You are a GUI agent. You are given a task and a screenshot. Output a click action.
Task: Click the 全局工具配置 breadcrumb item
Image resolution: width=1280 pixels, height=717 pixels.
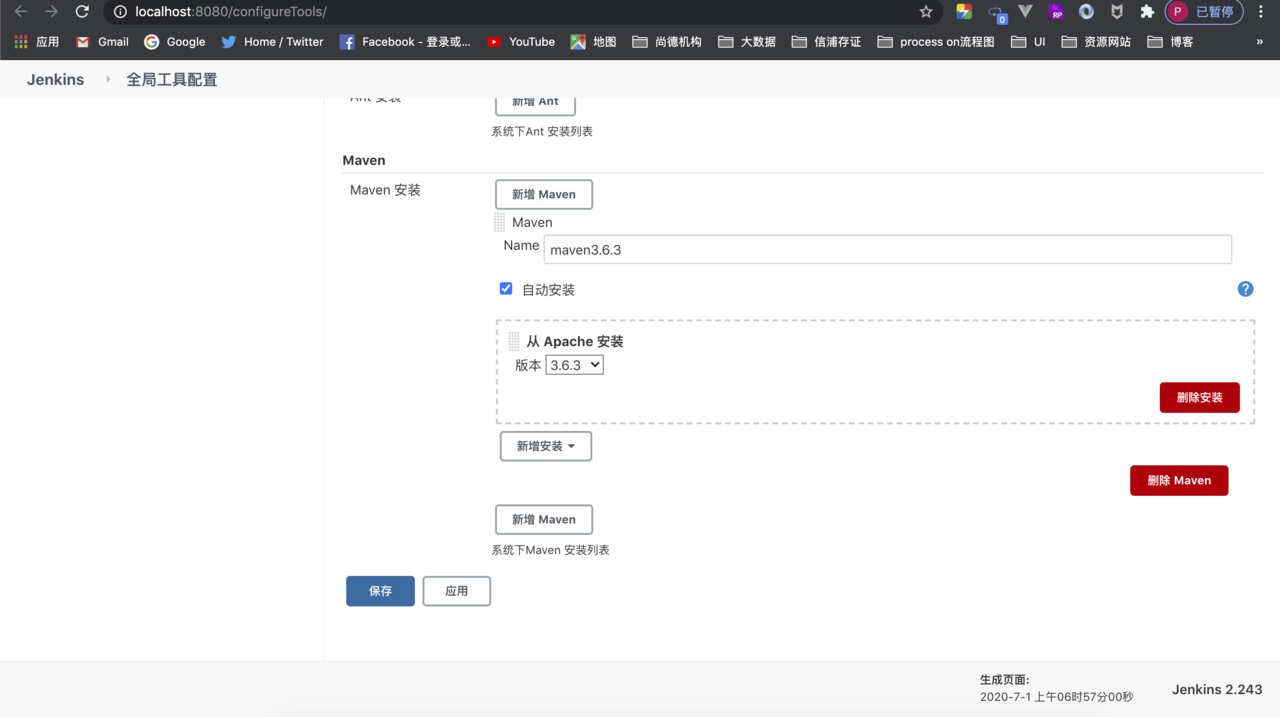tap(171, 79)
